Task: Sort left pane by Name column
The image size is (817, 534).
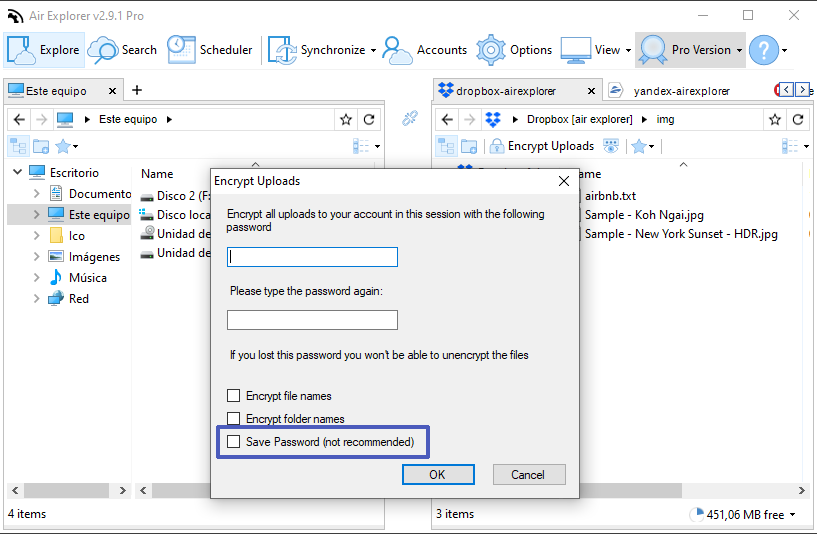Action: (157, 173)
